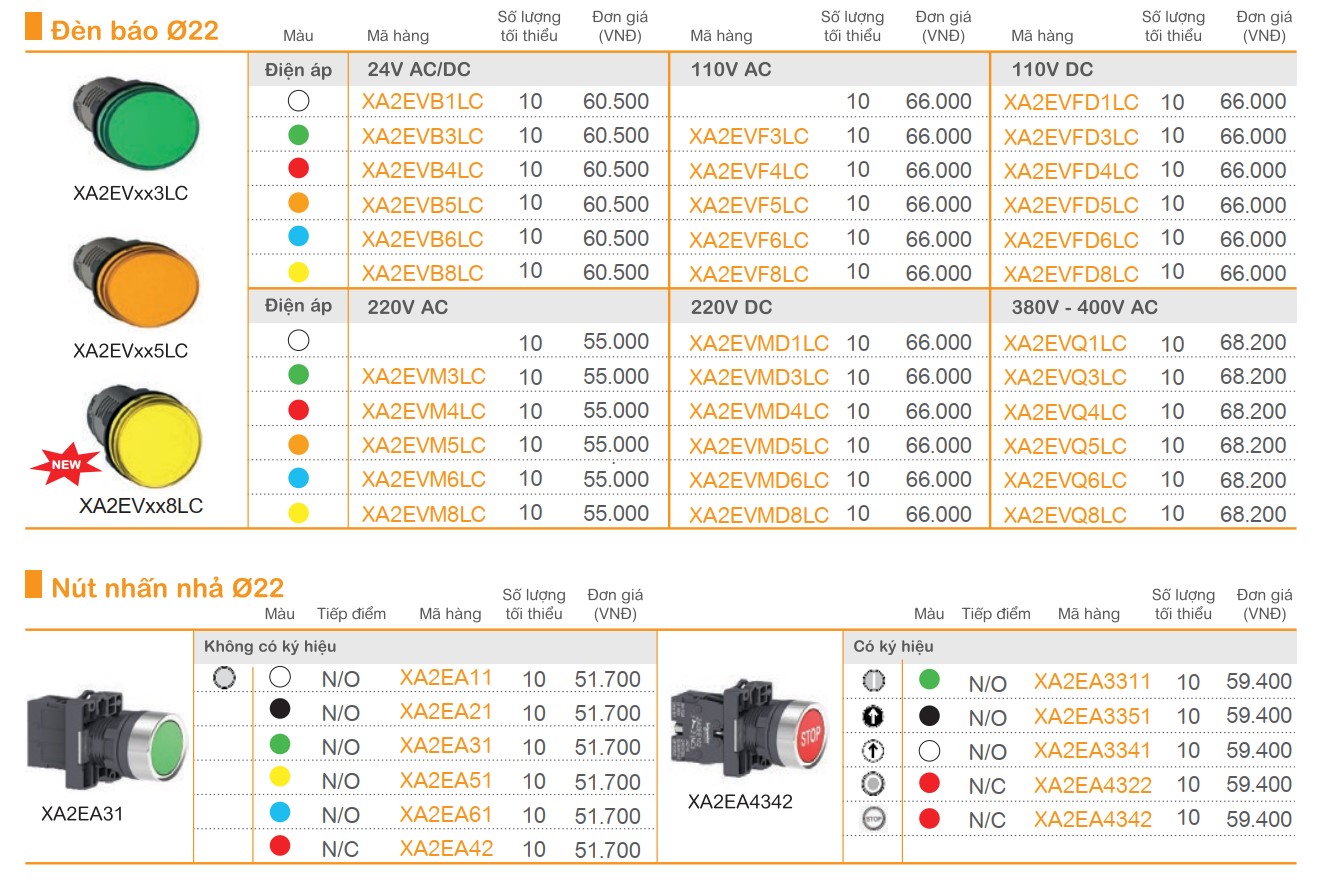Click the "380V - 400V AC" voltage header

(x=1085, y=307)
